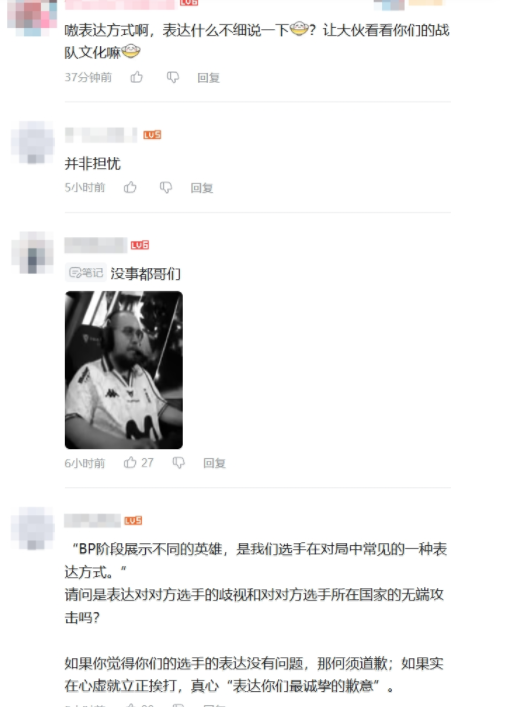Like the 并非担忧 comment

(130, 187)
